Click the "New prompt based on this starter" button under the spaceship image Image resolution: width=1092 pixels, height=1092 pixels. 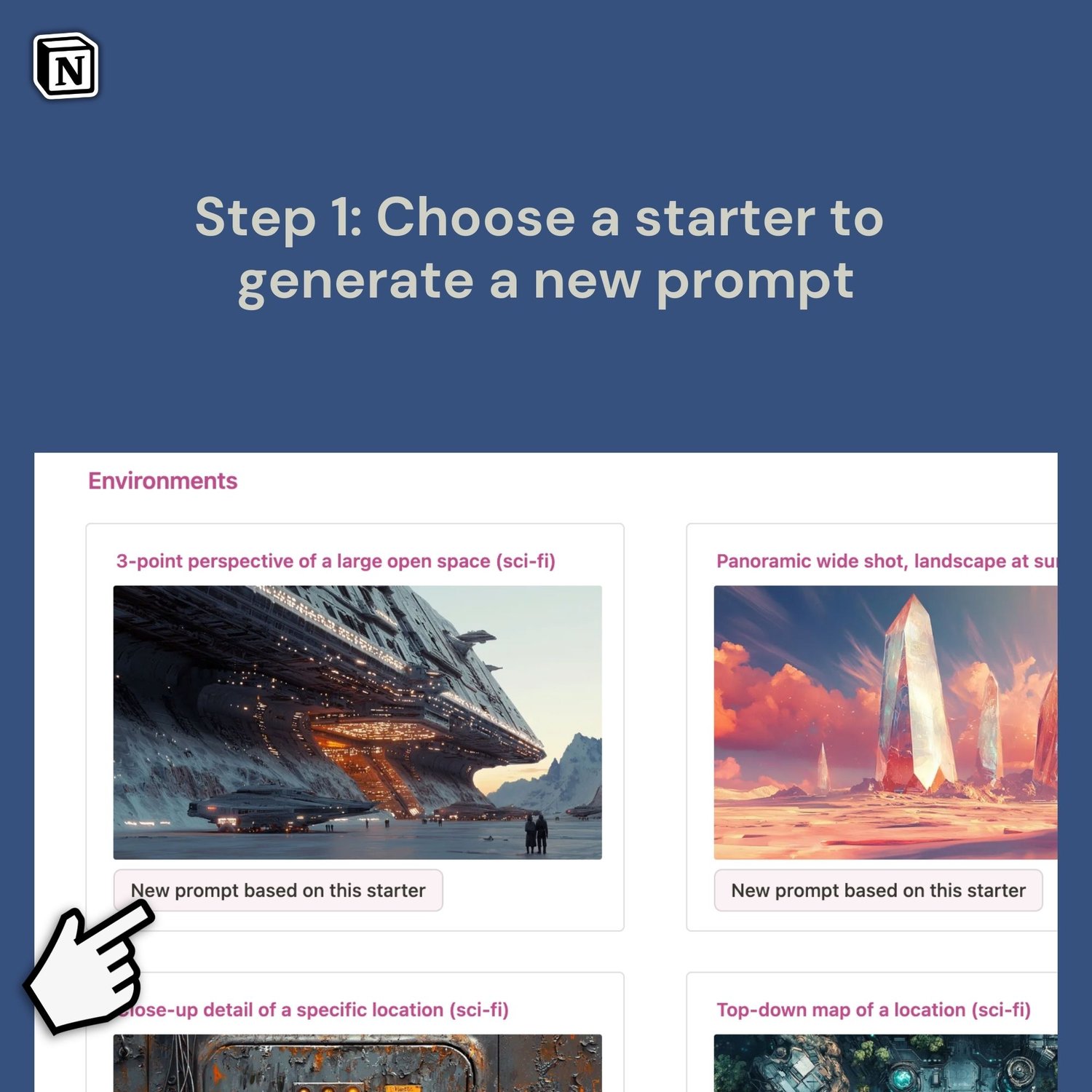(x=278, y=890)
